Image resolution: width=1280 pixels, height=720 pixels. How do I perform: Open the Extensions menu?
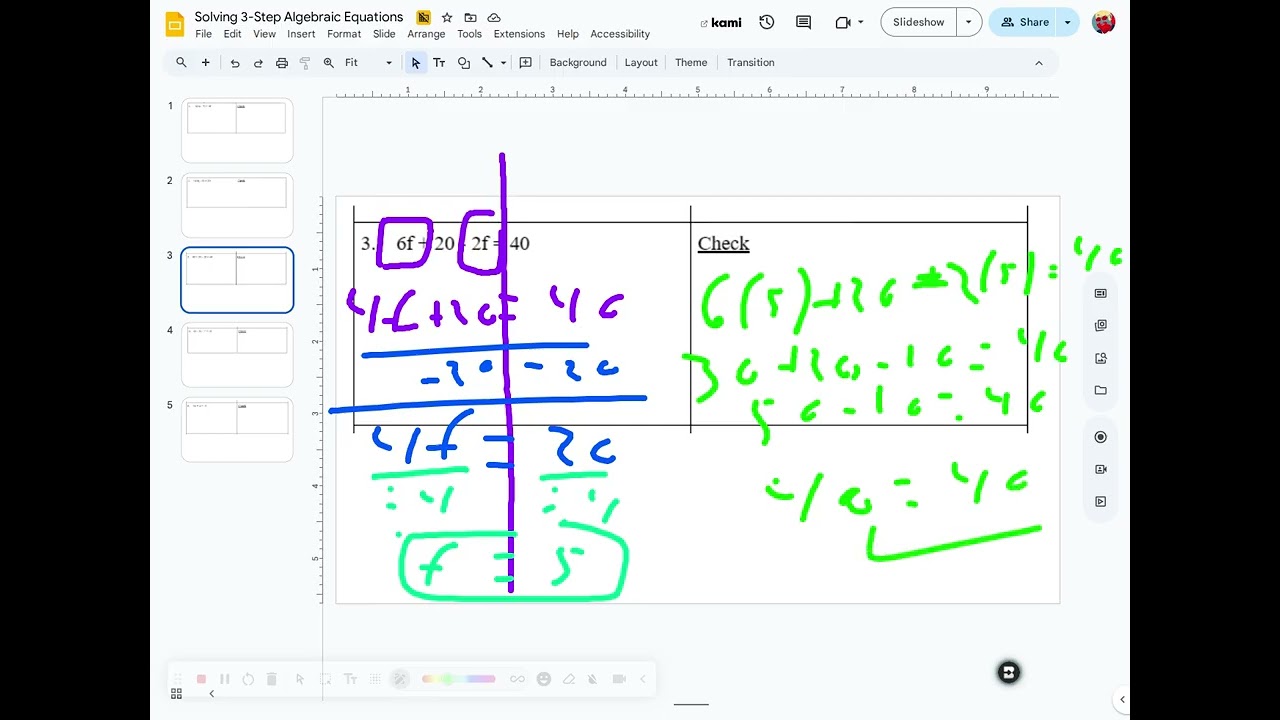click(519, 34)
